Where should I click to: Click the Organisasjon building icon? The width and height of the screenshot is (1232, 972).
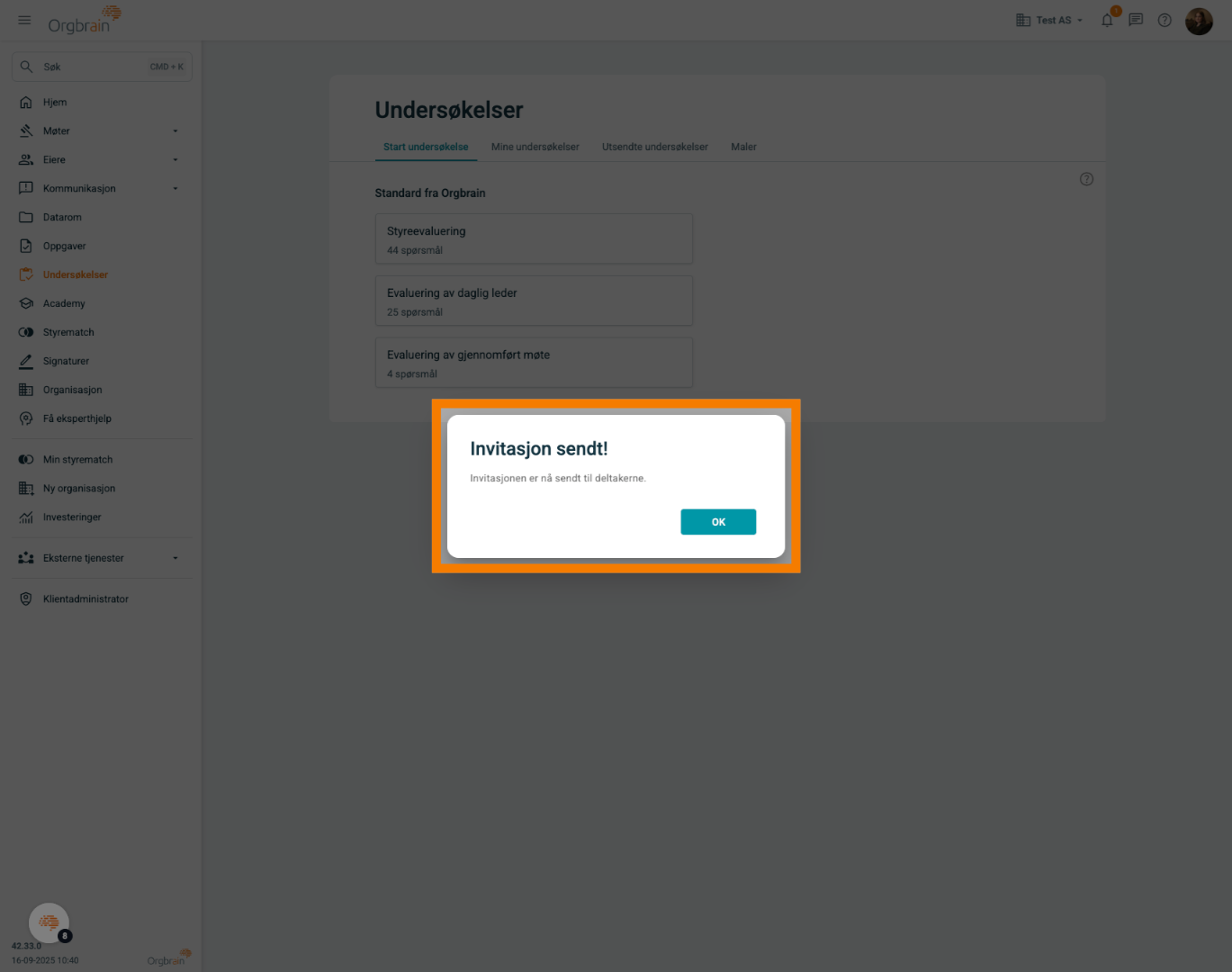point(26,391)
